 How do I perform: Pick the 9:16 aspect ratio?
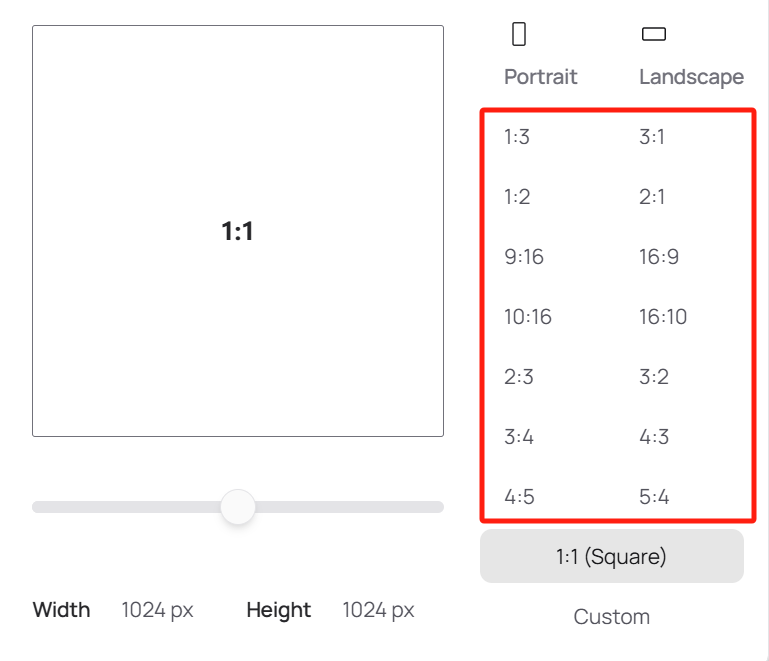[524, 257]
